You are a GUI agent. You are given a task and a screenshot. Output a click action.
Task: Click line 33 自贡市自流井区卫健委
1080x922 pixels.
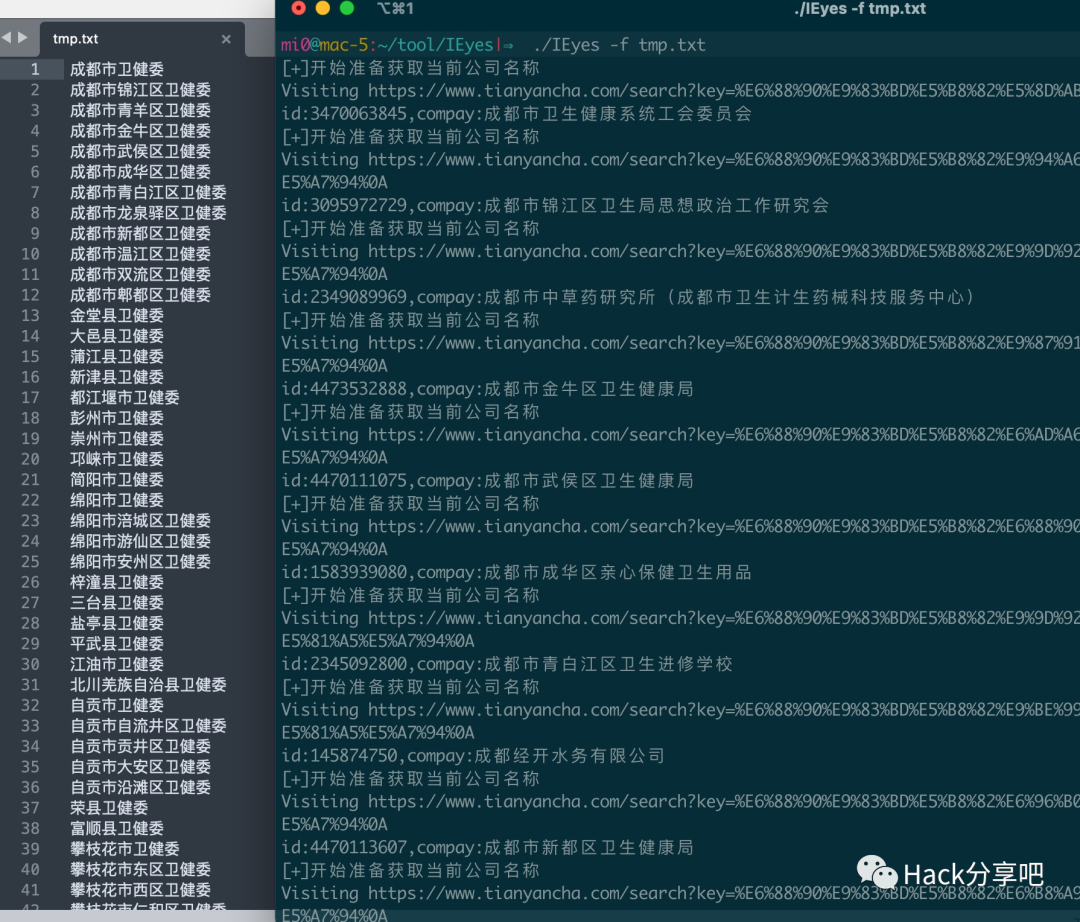pos(148,726)
